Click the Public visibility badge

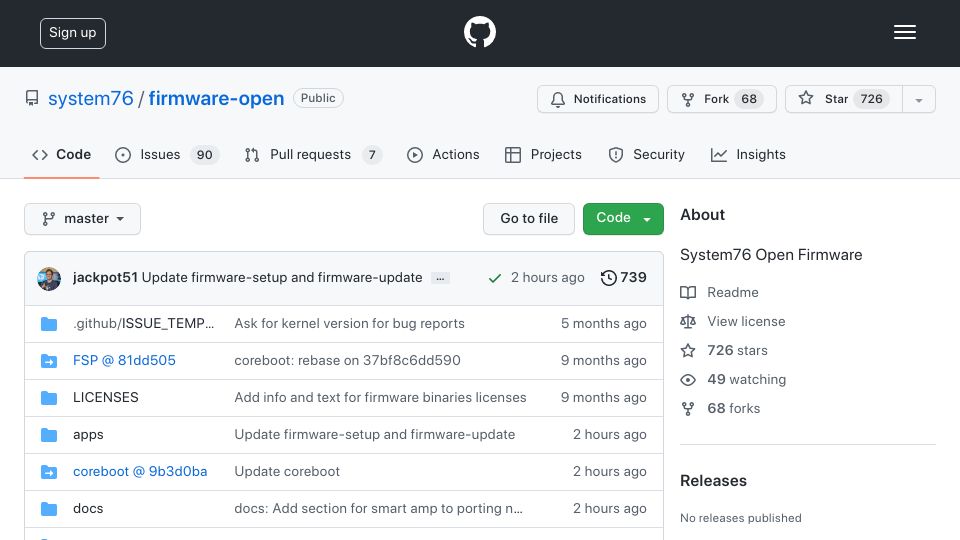318,98
